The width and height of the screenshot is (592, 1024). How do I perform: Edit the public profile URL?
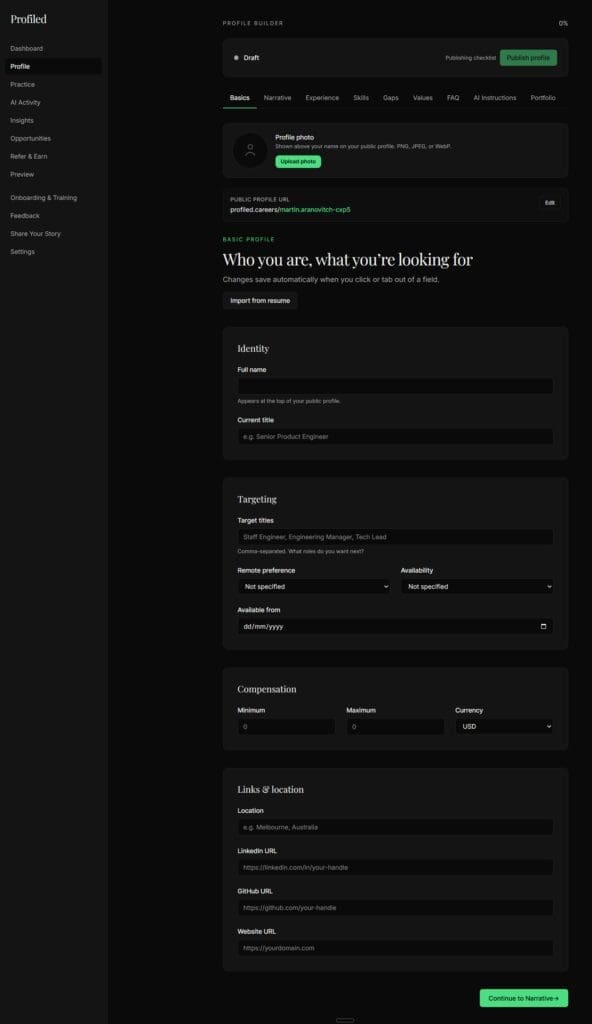point(550,203)
